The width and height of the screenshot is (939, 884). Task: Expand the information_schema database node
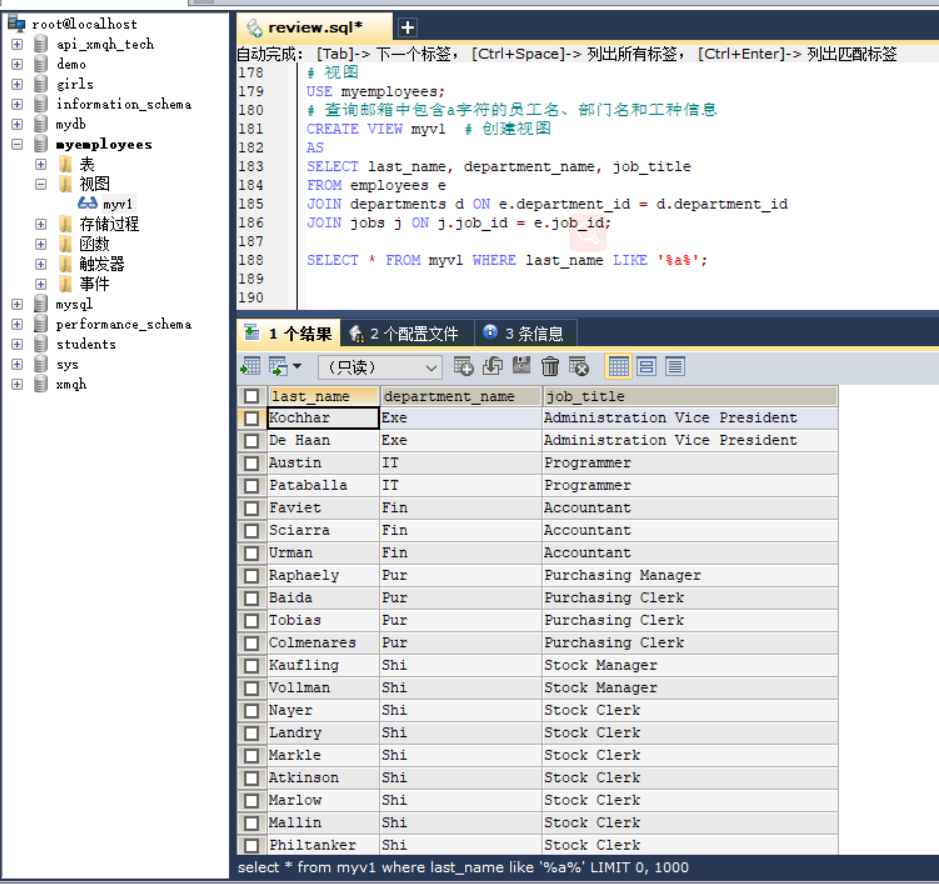(17, 104)
